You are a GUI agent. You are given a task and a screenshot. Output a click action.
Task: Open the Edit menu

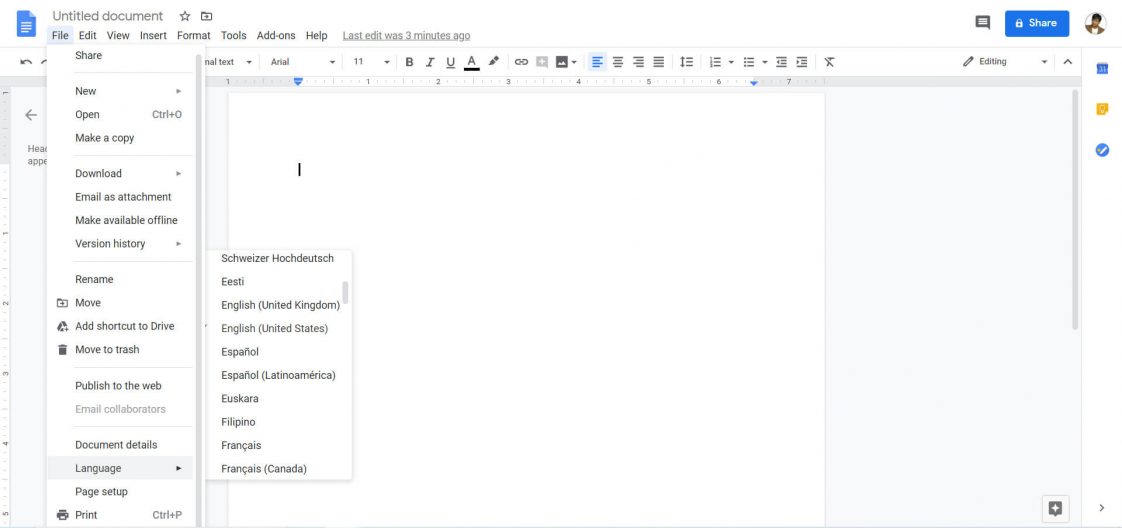[x=87, y=36]
